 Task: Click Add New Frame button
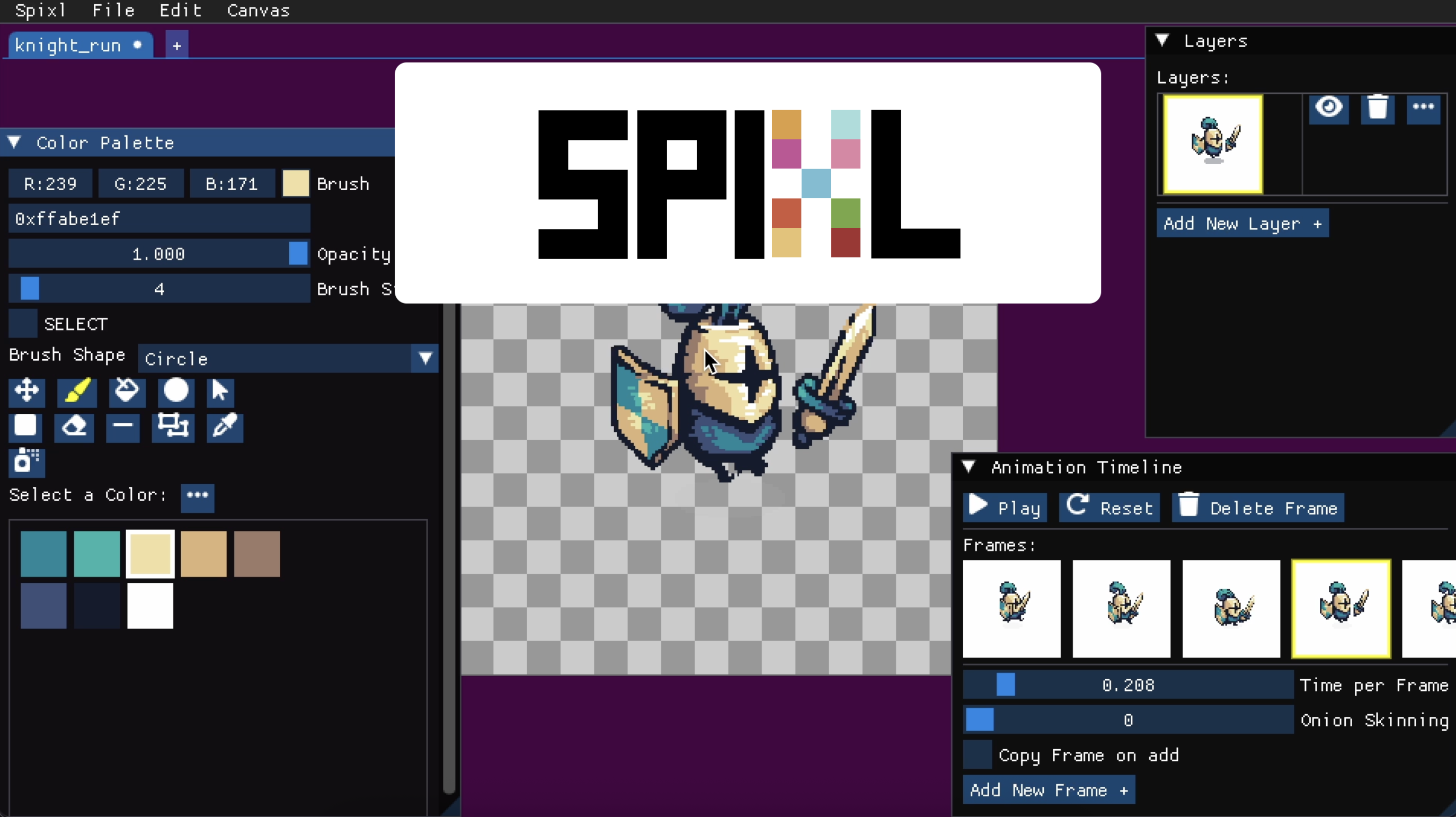coord(1049,790)
